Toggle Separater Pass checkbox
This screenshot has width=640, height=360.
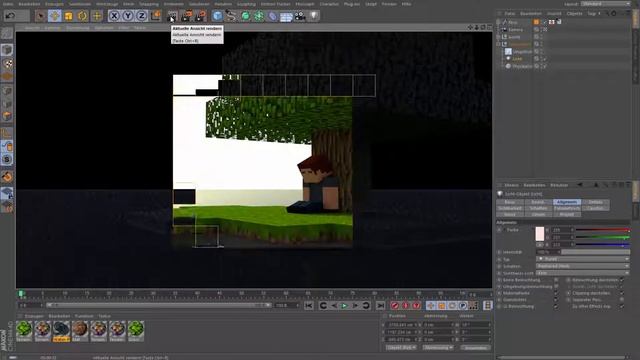[622, 300]
